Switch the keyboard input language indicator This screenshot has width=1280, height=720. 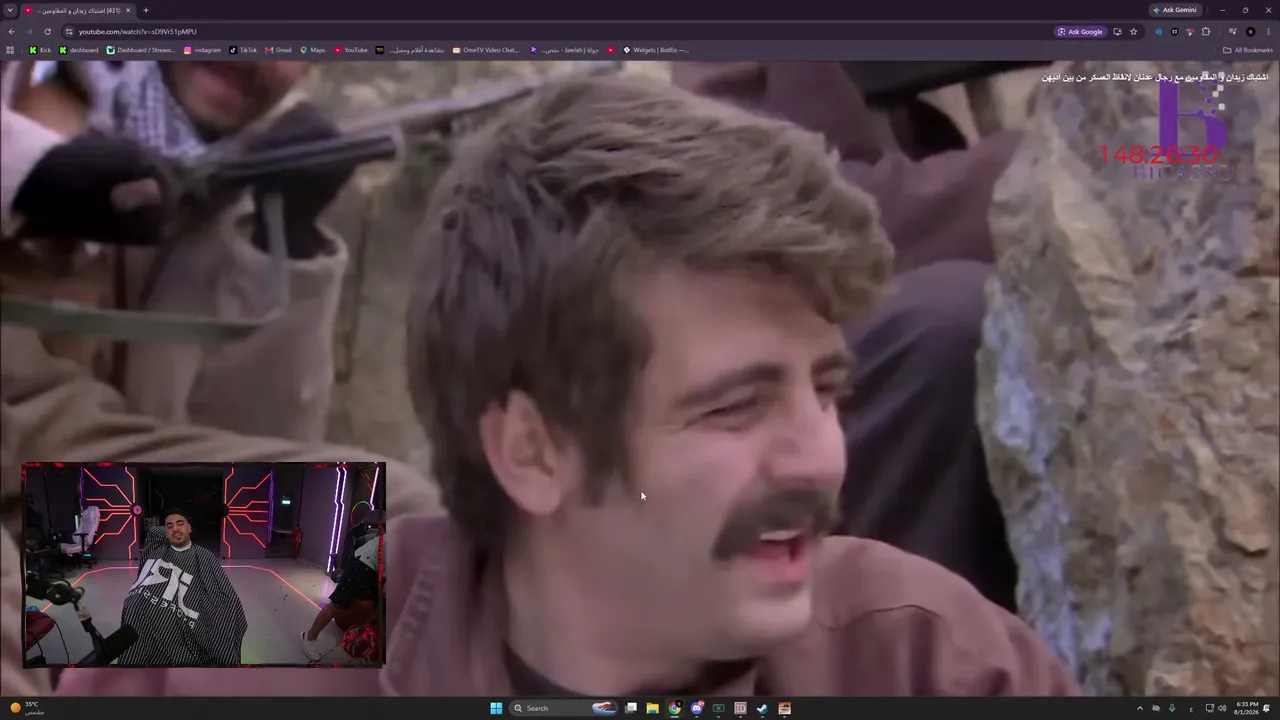point(1191,708)
